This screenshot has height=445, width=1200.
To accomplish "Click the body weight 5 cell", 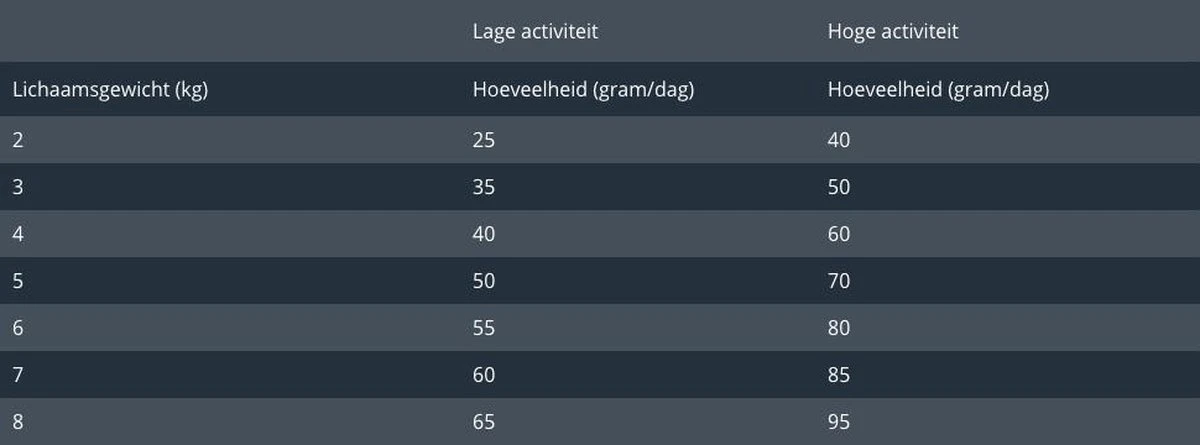I will pos(18,281).
